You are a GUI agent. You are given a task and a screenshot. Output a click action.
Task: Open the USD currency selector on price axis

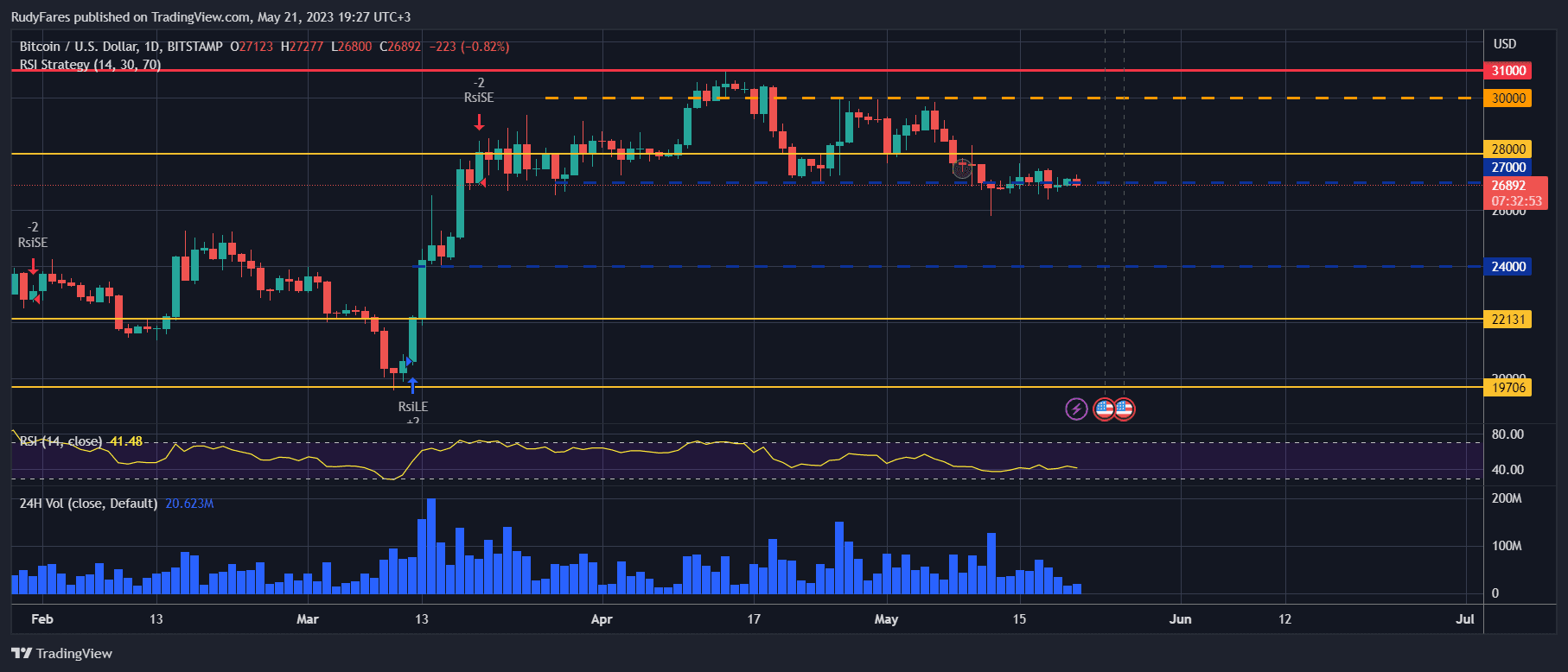pyautogui.click(x=1505, y=44)
